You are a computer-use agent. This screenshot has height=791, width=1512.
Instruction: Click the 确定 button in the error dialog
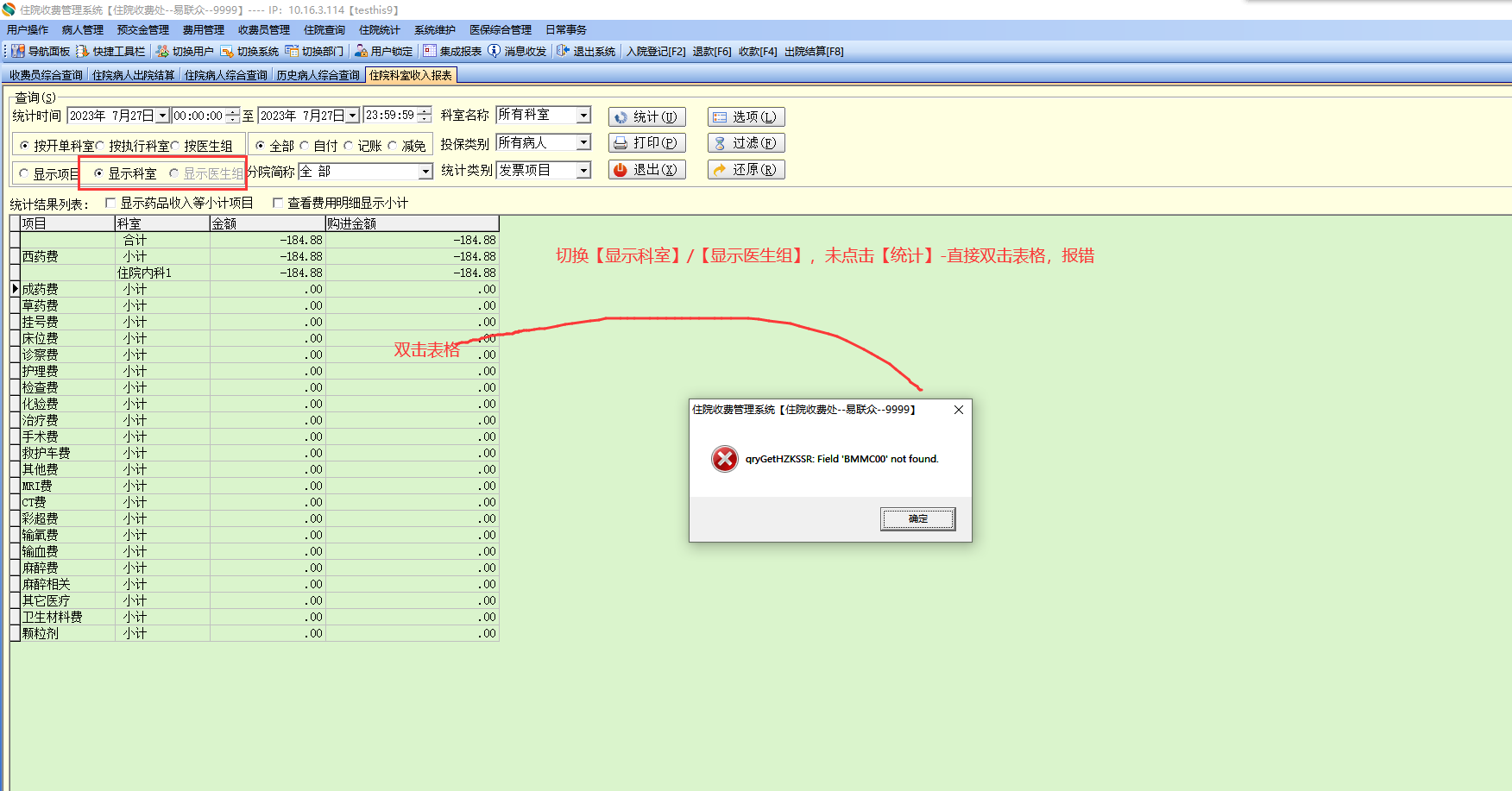click(918, 518)
